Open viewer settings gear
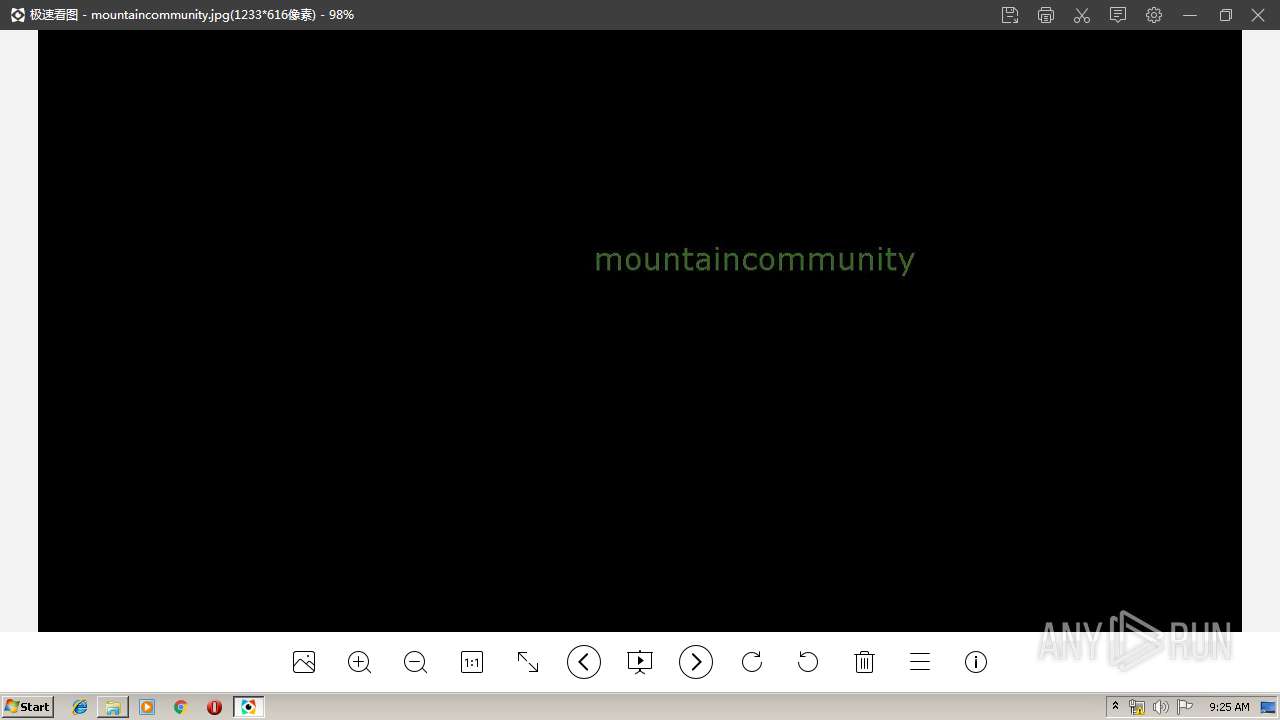The image size is (1280, 720). (x=1154, y=15)
